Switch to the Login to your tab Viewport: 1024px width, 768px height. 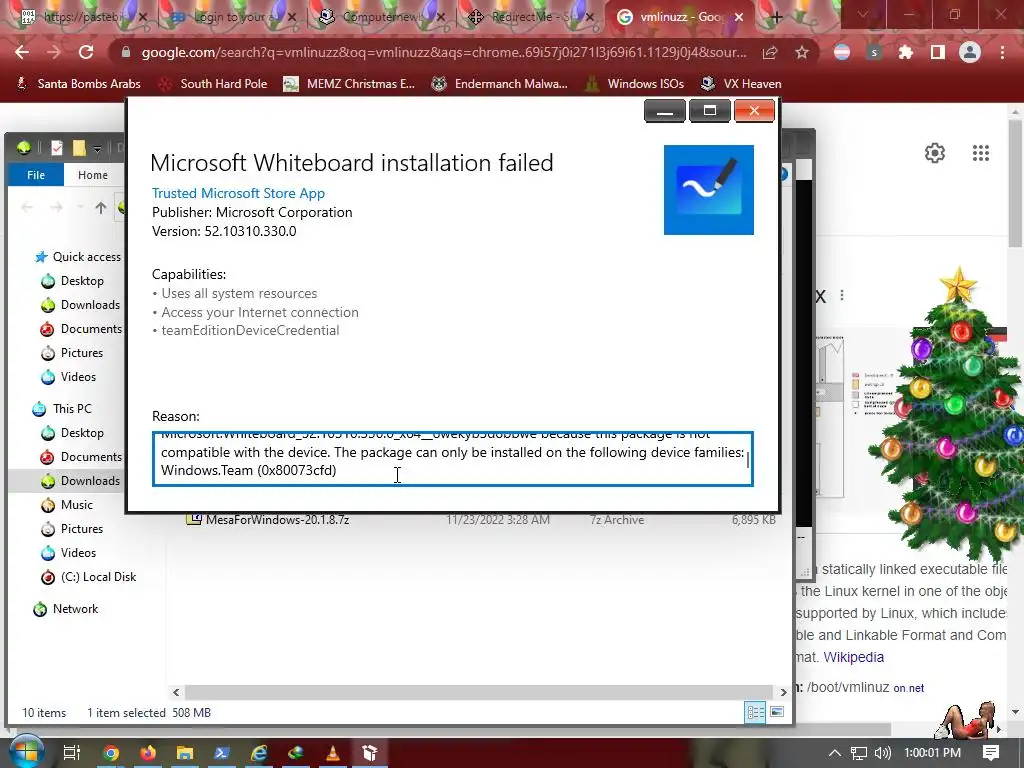[231, 17]
